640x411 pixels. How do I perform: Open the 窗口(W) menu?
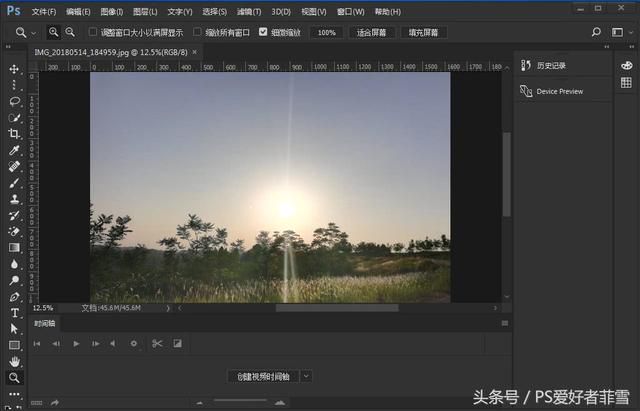point(351,12)
